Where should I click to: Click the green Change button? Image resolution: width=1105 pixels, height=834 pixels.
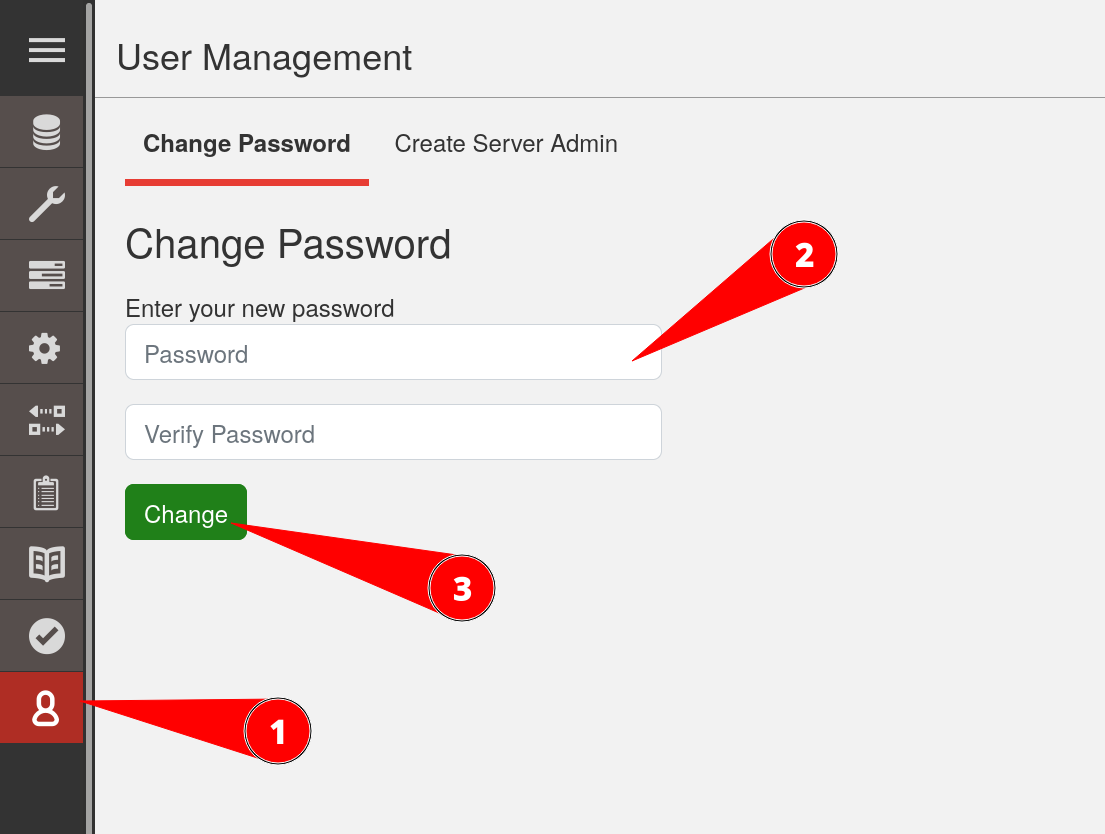tap(186, 513)
